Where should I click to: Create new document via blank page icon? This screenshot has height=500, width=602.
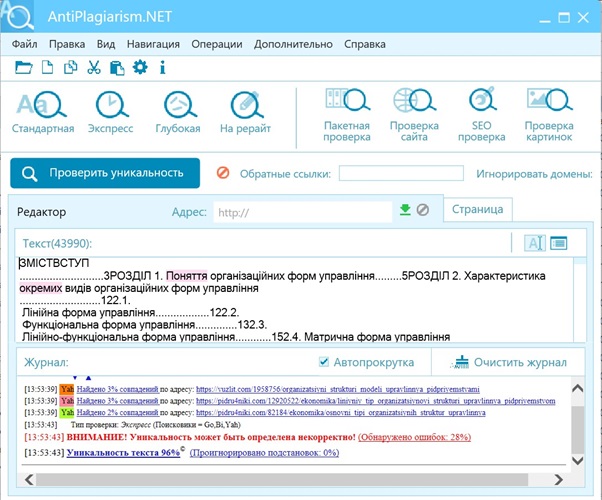(47, 68)
